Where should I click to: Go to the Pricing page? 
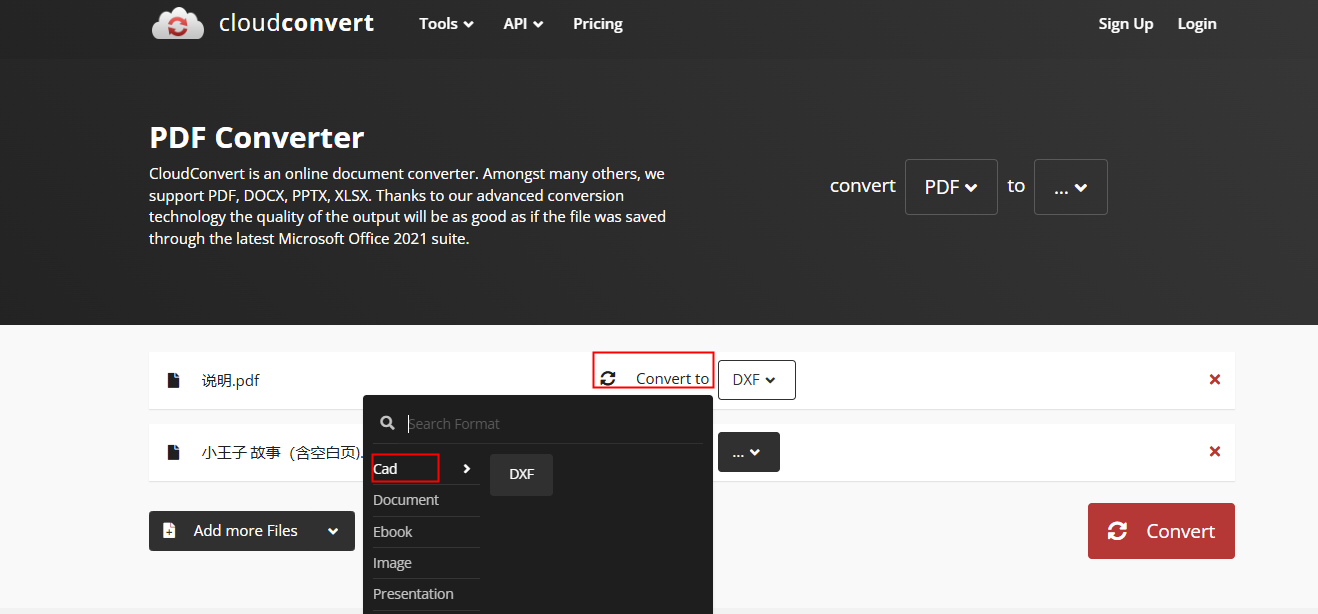tap(598, 23)
